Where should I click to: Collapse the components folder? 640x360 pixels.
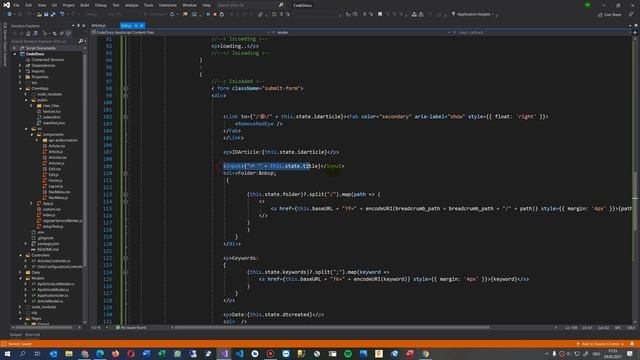click(x=31, y=134)
